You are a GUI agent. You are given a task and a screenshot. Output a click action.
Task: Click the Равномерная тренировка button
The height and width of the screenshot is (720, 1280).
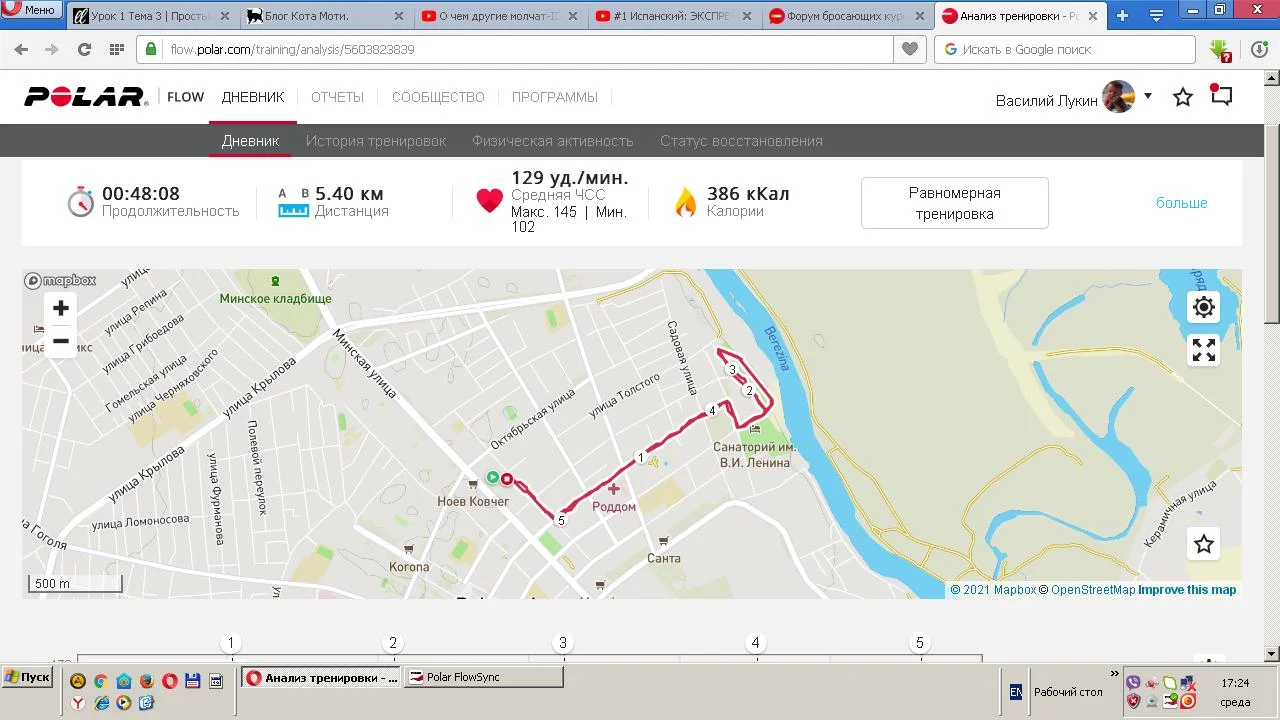tap(955, 203)
